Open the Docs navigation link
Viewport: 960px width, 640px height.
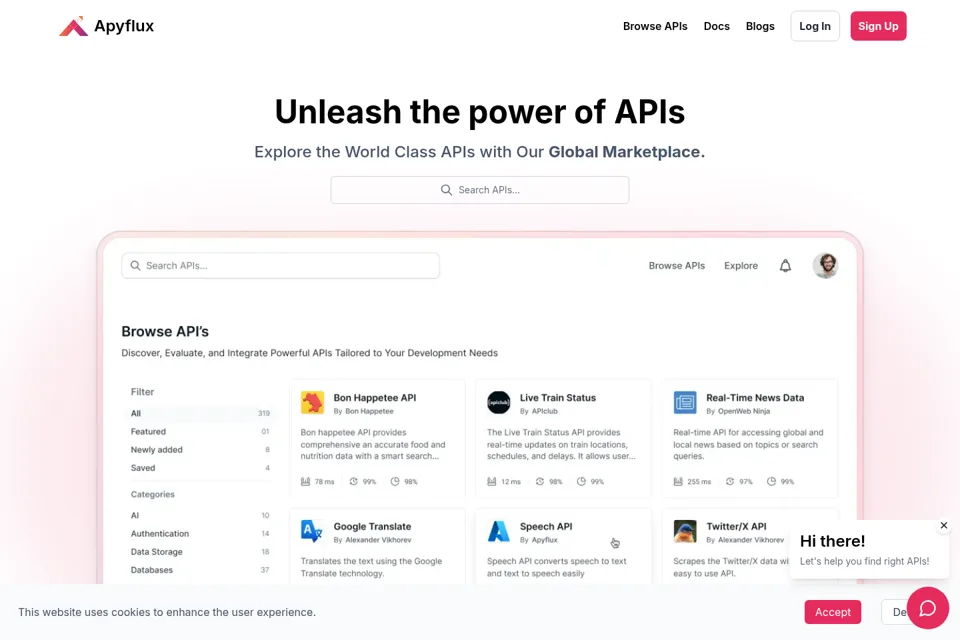[716, 26]
